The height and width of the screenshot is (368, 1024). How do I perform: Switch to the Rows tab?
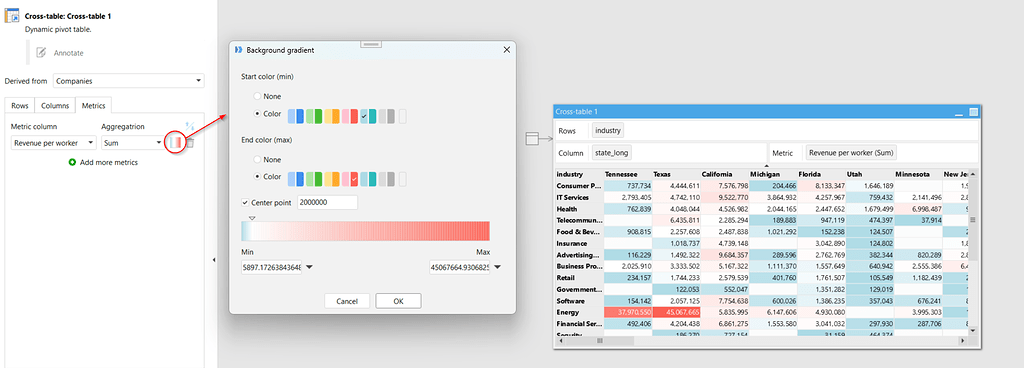tap(20, 105)
